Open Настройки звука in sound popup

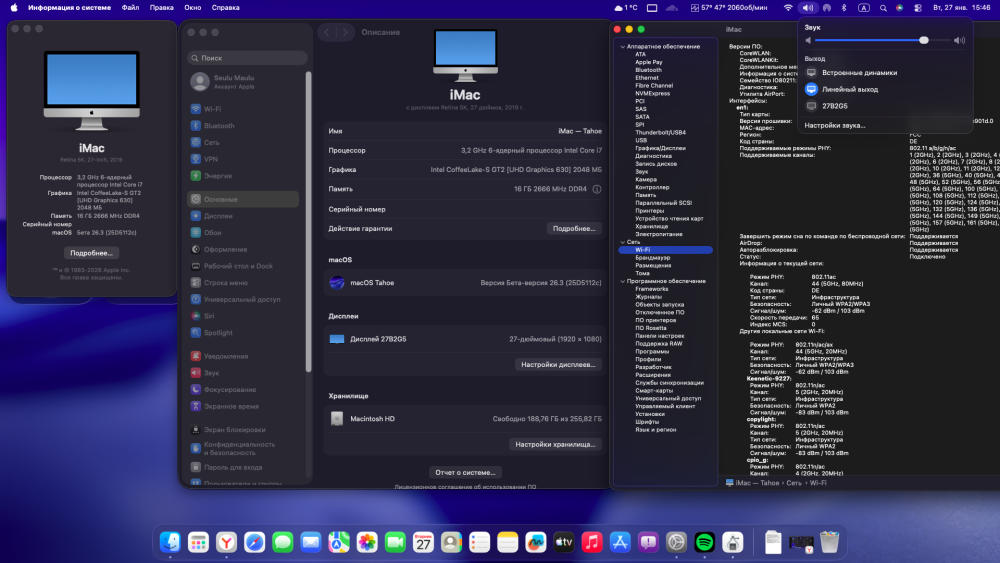(835, 126)
